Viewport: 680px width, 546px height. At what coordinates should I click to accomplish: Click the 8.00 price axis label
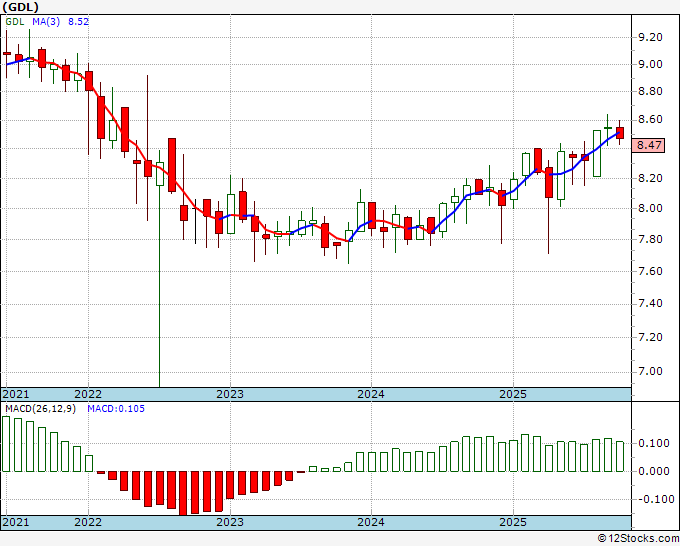tap(650, 208)
